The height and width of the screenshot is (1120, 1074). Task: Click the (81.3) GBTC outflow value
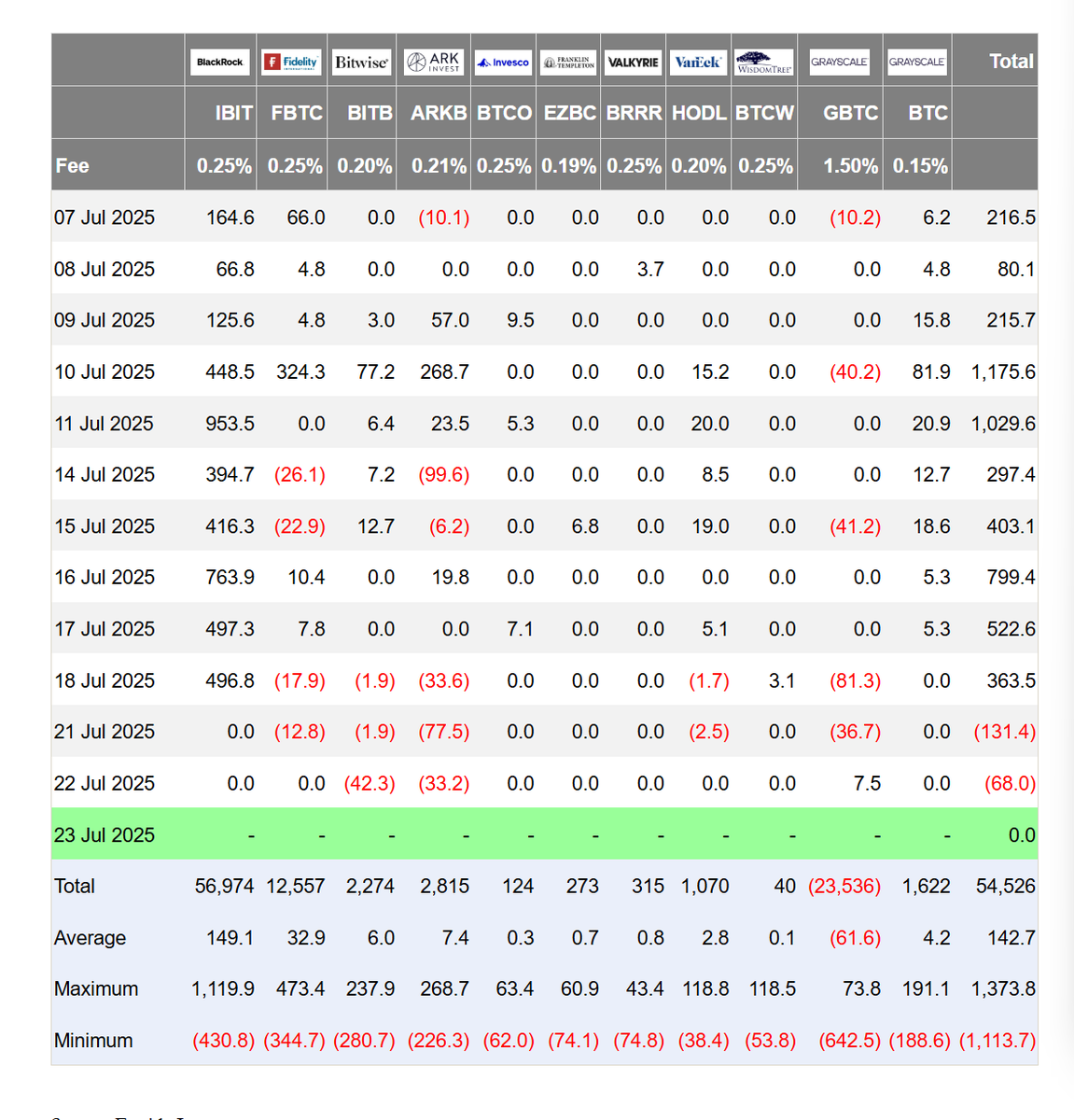[856, 681]
